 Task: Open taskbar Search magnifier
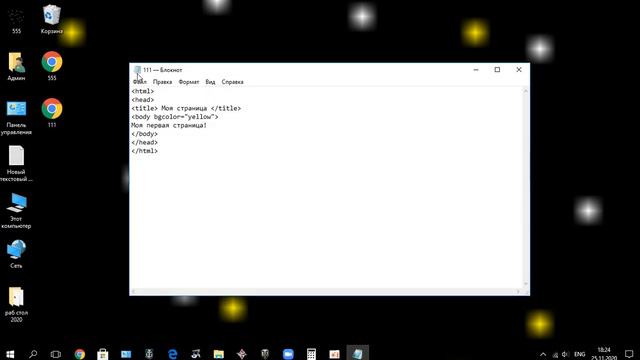pos(33,354)
